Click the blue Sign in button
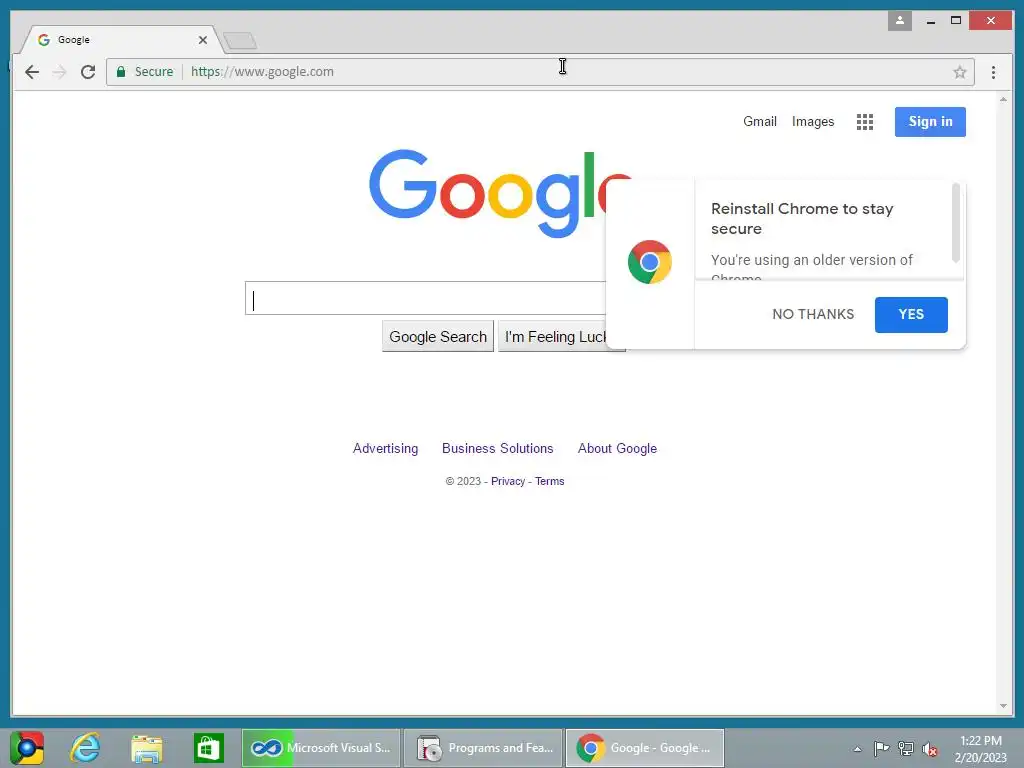The height and width of the screenshot is (768, 1024). tap(930, 121)
